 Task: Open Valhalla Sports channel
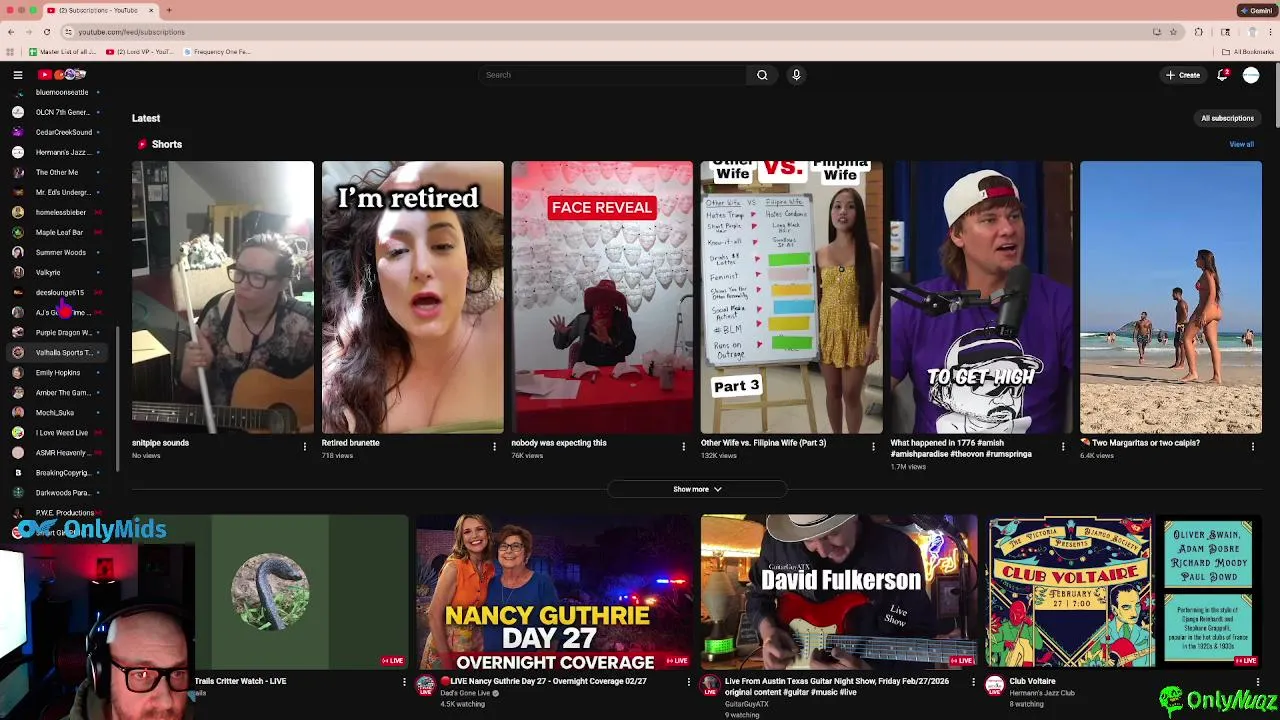pos(57,352)
